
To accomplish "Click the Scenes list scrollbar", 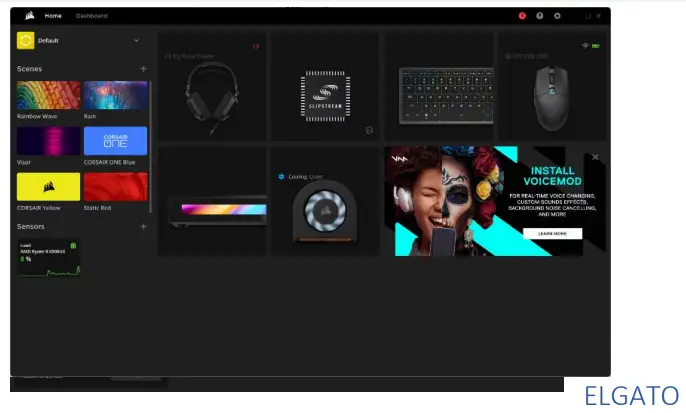I will tap(150, 147).
